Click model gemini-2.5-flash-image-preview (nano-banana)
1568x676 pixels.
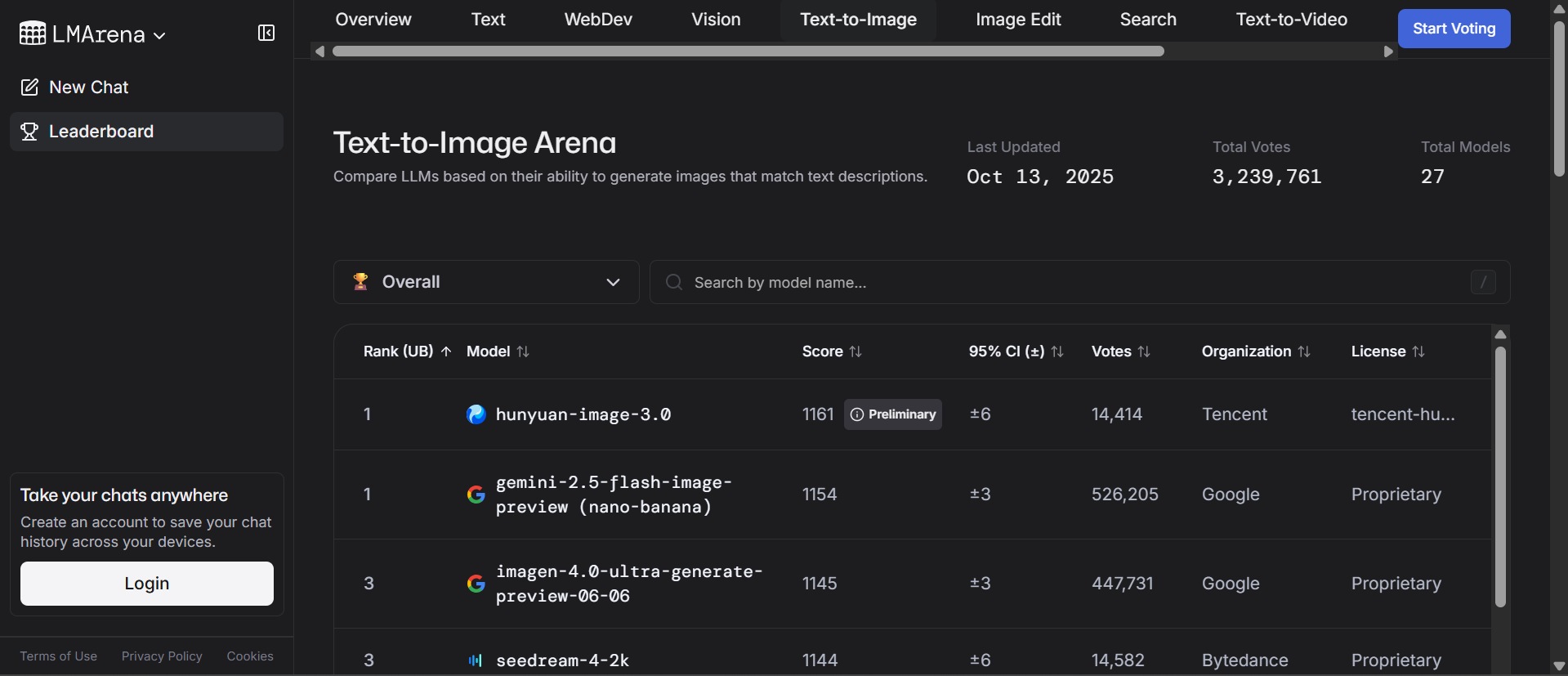614,495
